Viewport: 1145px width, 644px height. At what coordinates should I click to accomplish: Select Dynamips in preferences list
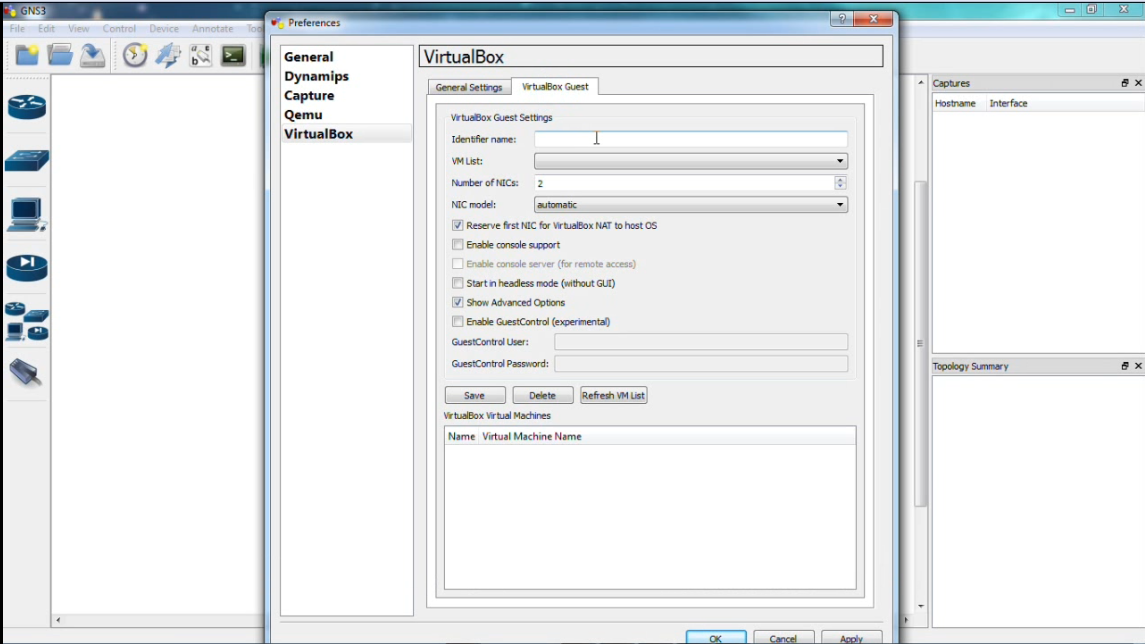pyautogui.click(x=346, y=76)
